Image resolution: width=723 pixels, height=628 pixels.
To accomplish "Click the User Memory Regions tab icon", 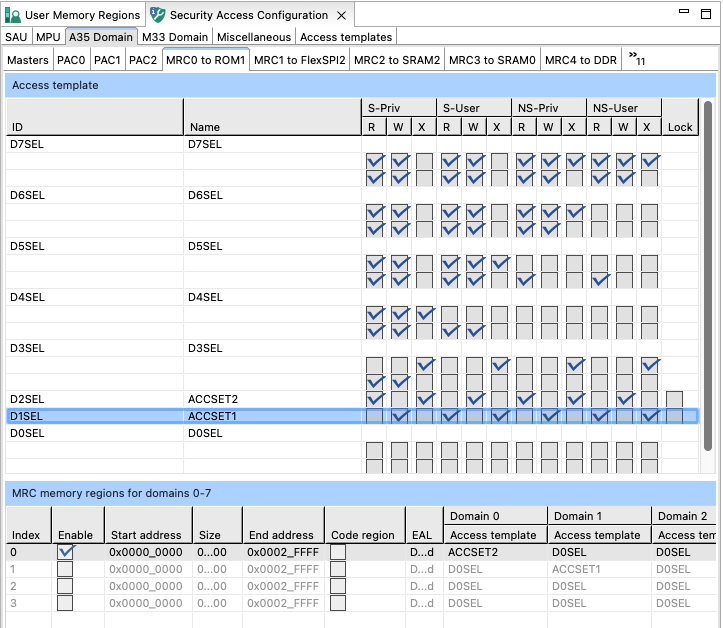I will point(13,15).
